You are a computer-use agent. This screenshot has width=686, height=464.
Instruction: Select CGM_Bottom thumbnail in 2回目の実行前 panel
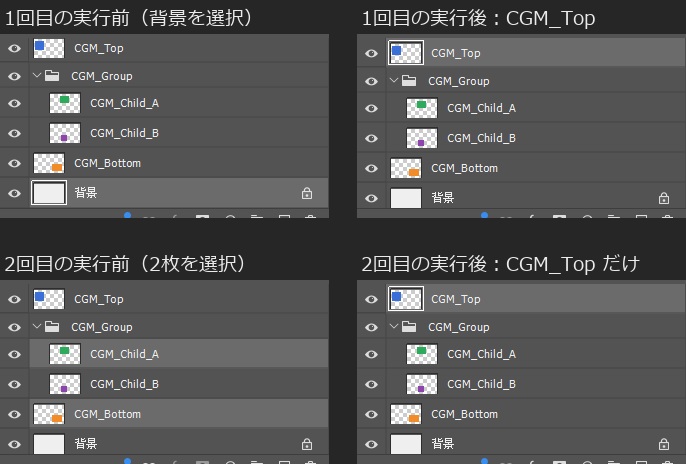[x=49, y=414]
